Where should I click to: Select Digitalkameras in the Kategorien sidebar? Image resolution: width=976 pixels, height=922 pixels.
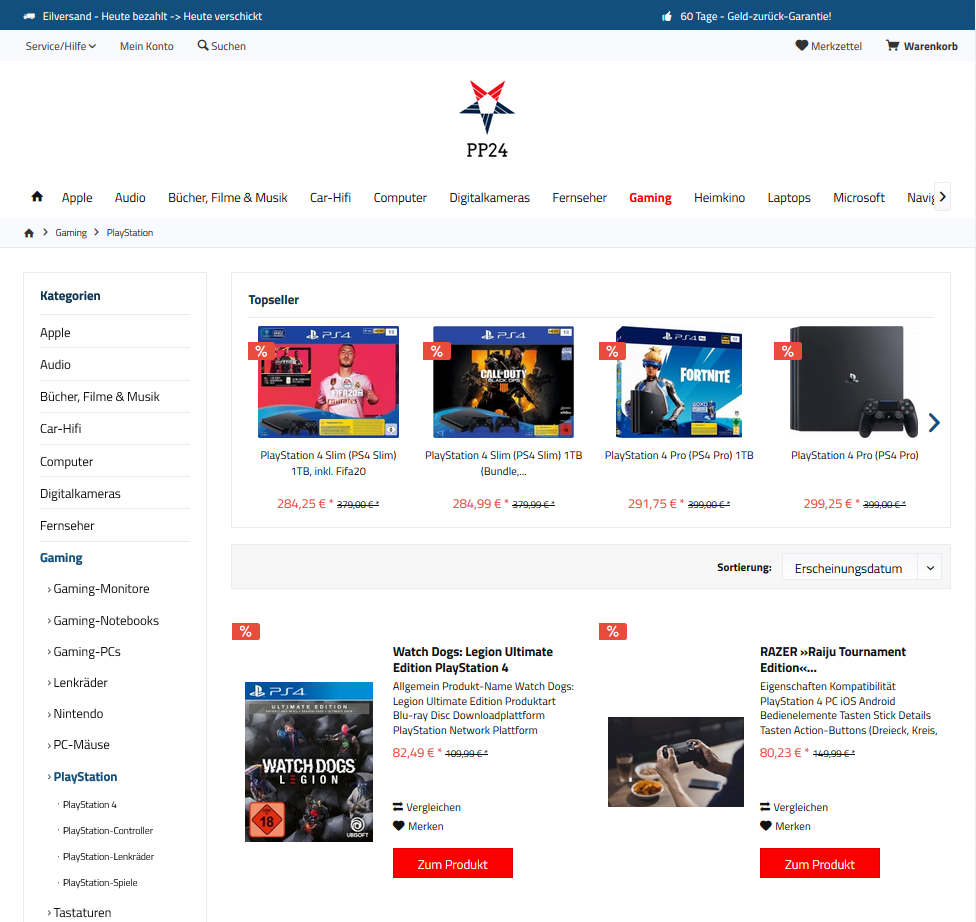point(80,493)
